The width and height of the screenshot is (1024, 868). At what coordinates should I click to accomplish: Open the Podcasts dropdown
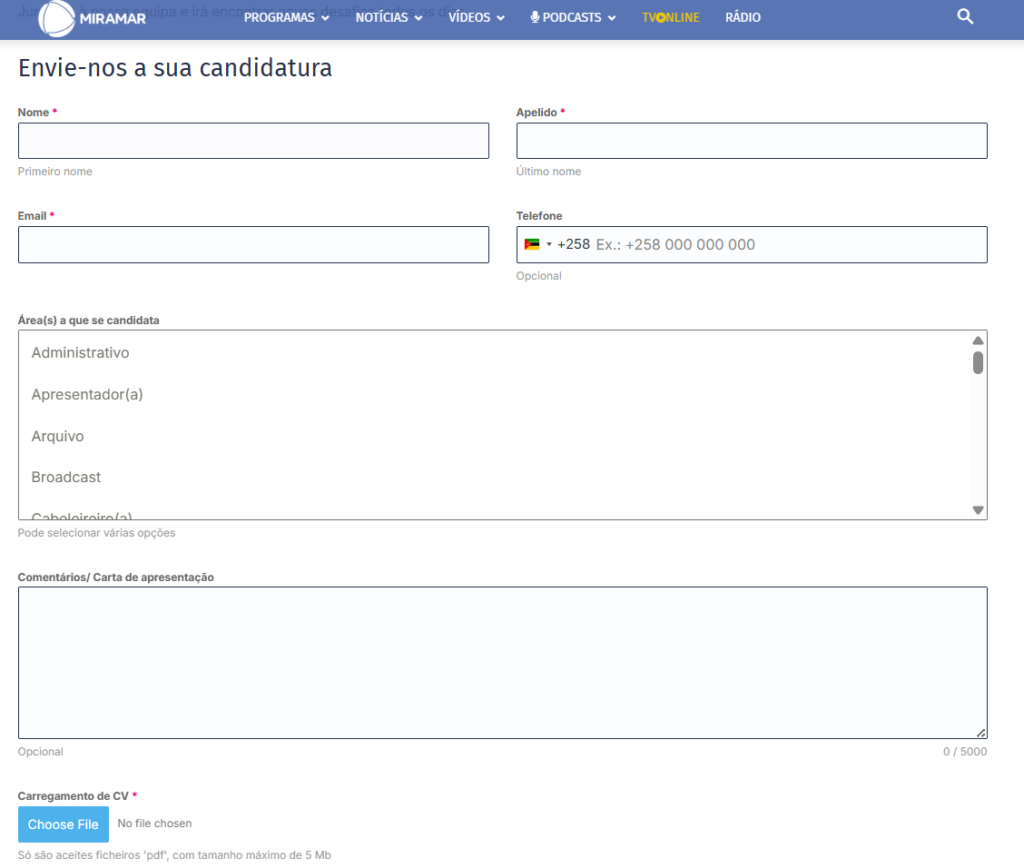572,17
